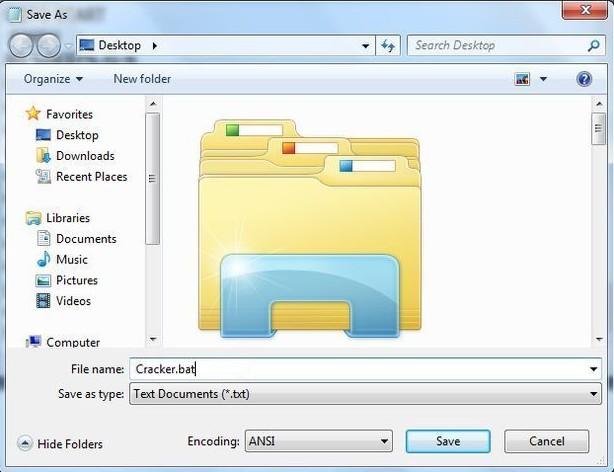Click New folder in the toolbar

pyautogui.click(x=142, y=79)
